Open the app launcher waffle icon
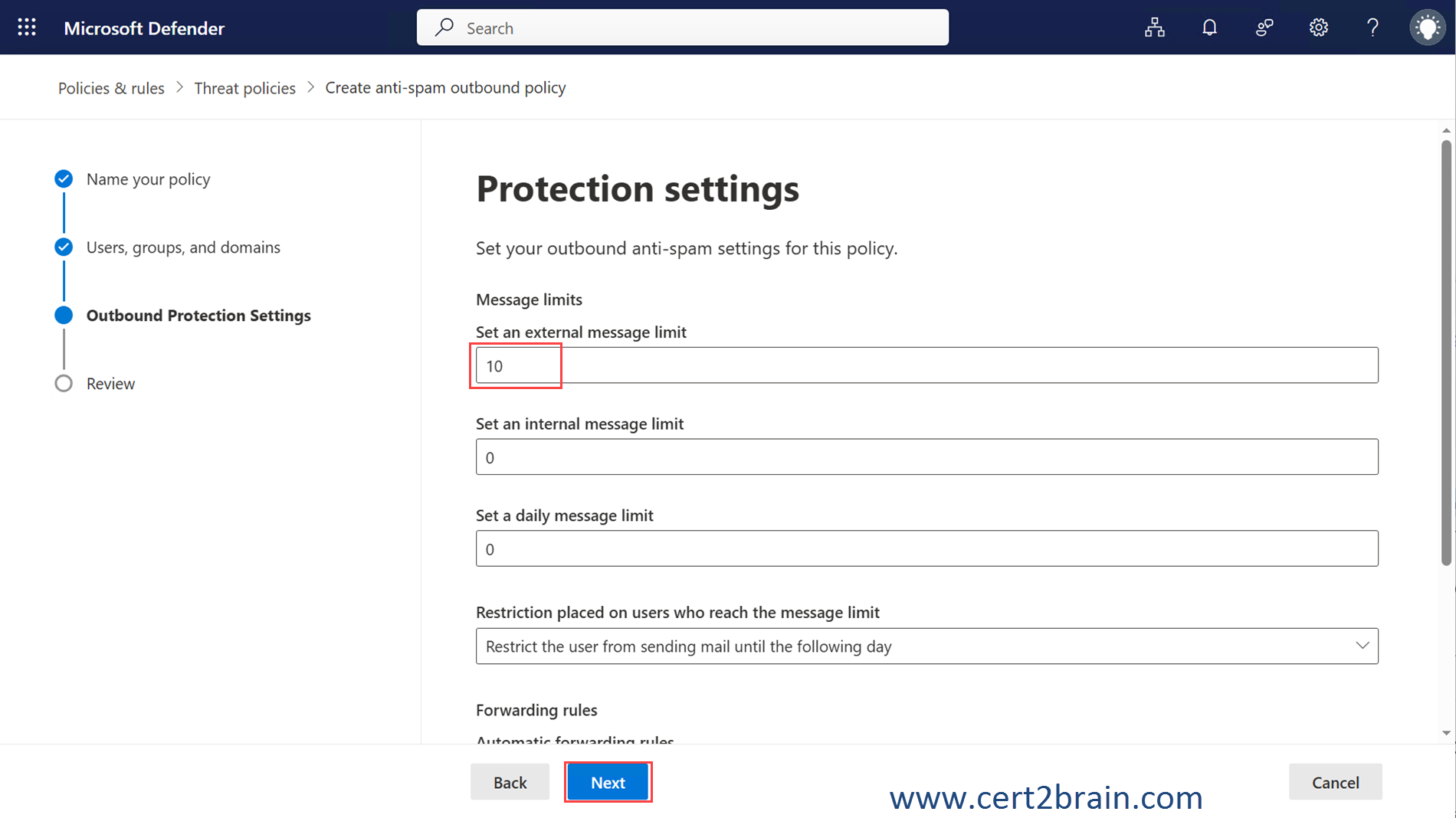 (27, 28)
